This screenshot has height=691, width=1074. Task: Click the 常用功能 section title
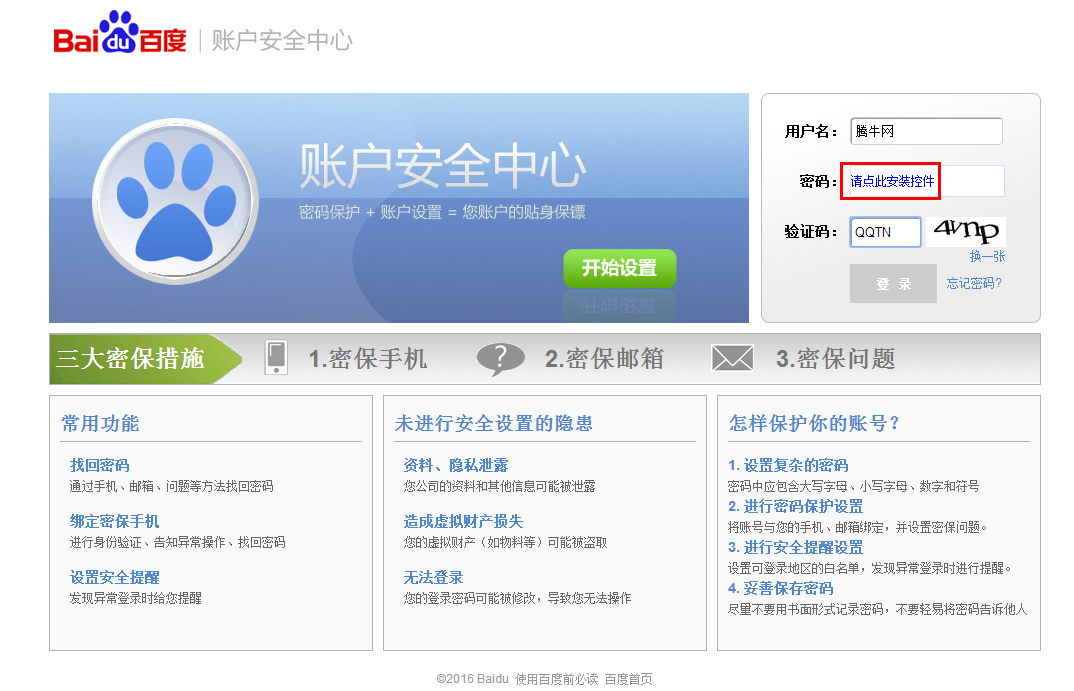(100, 424)
